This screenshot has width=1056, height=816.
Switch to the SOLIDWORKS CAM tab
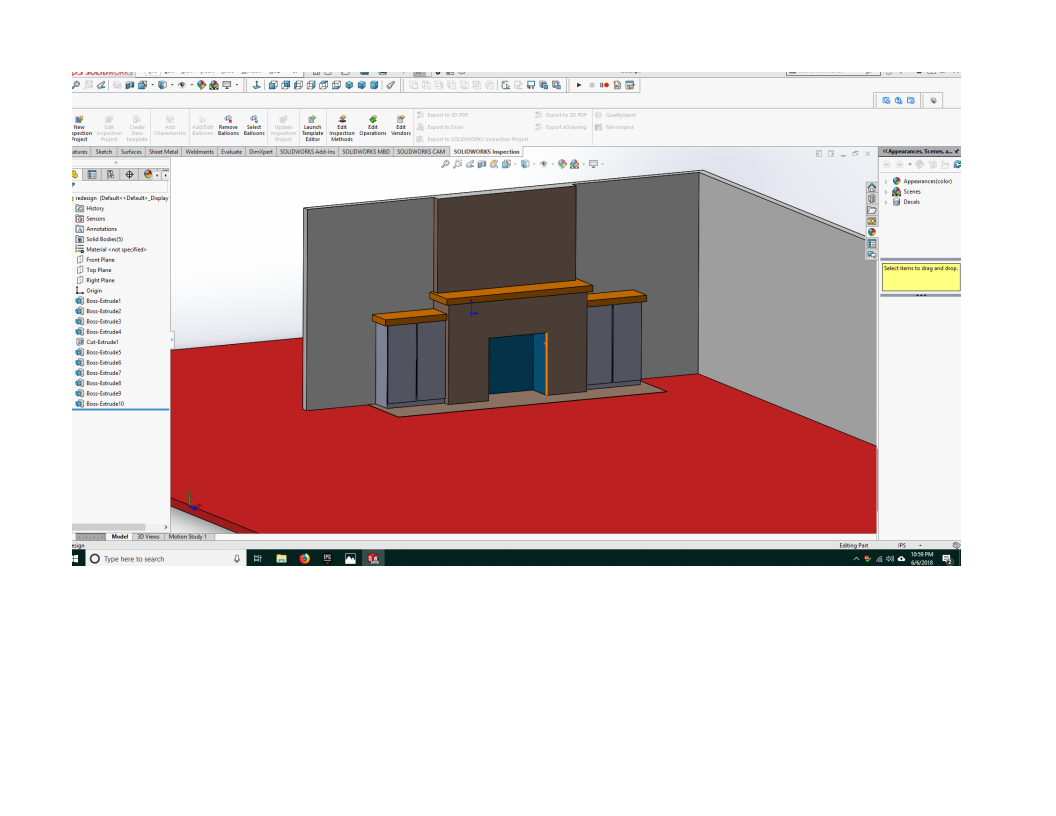tap(421, 151)
